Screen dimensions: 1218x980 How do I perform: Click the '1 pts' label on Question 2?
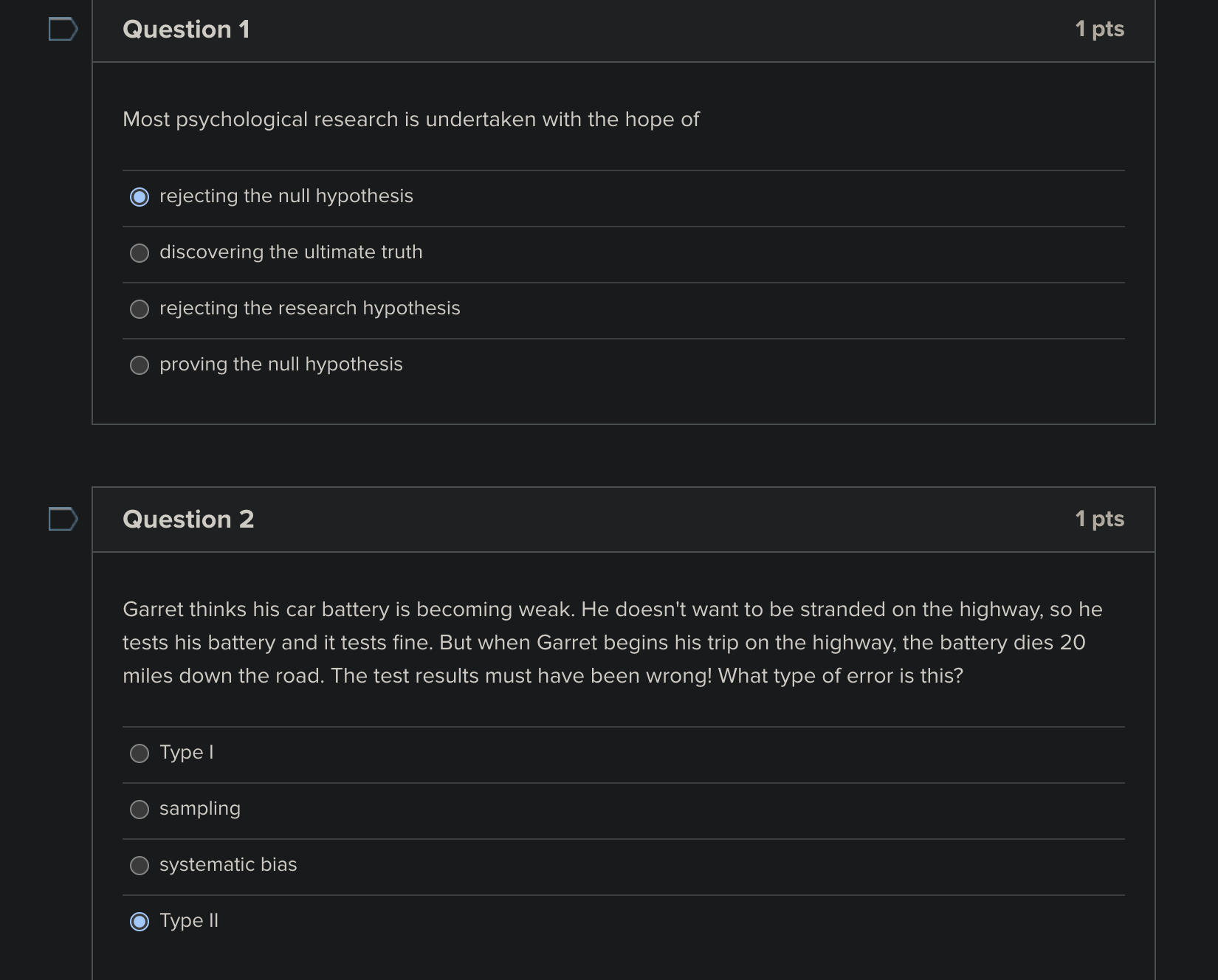coord(1100,519)
